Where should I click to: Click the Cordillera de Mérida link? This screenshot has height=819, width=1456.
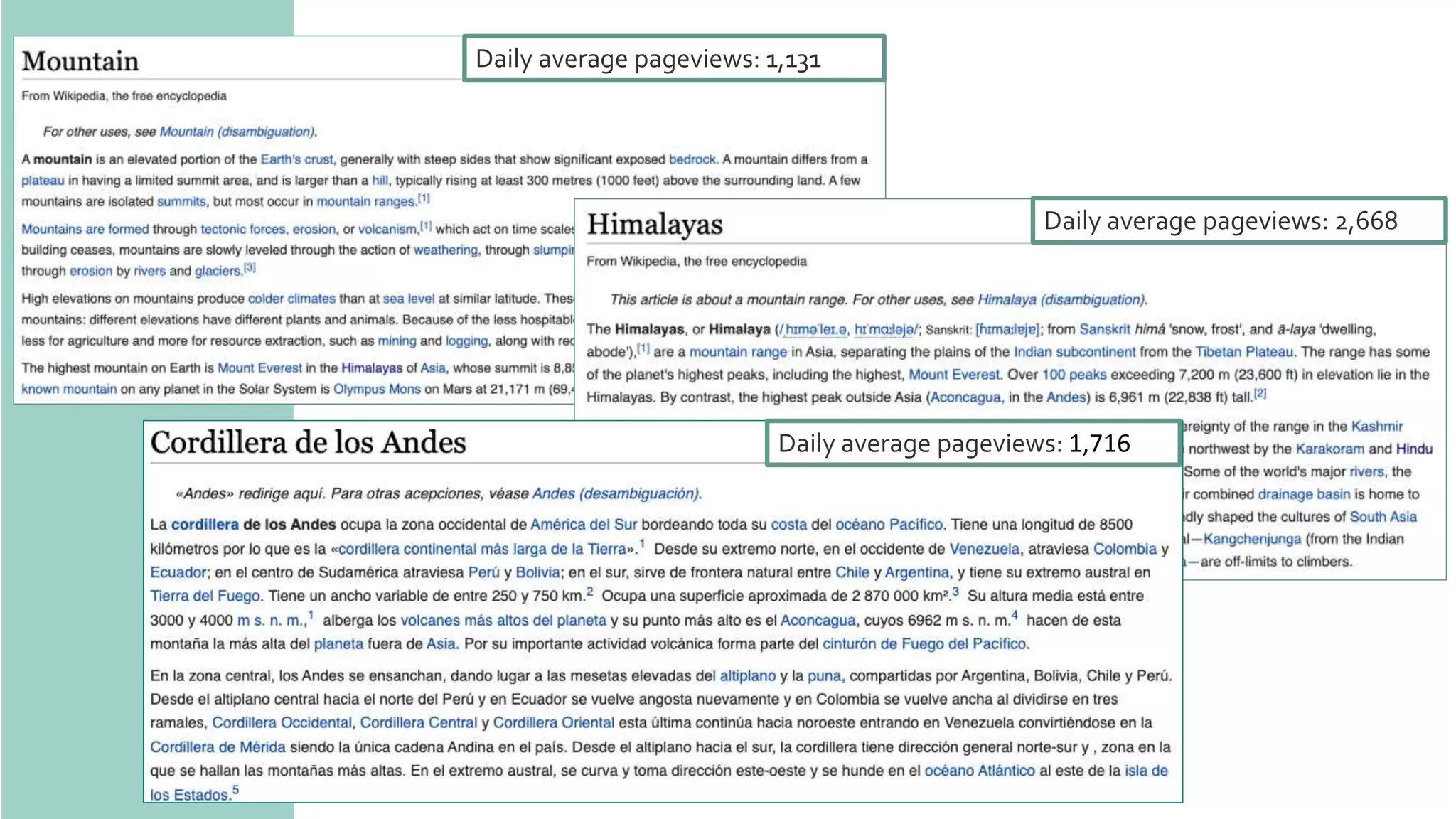(x=218, y=747)
